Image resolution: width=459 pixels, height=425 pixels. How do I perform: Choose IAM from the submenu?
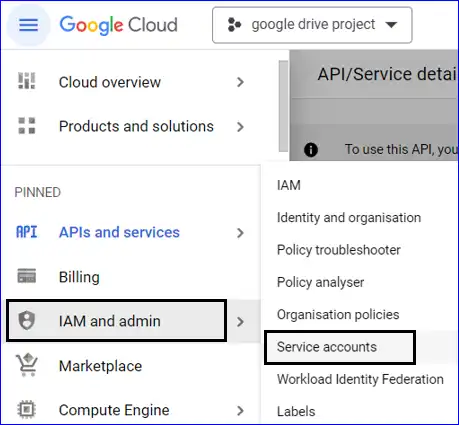tap(289, 185)
